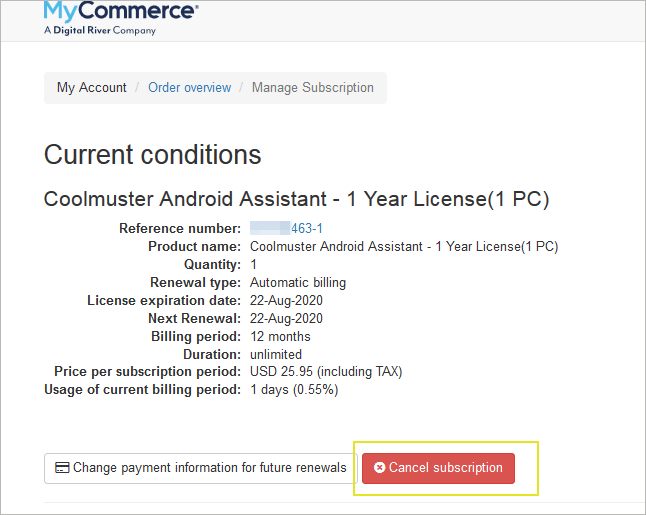Image resolution: width=646 pixels, height=515 pixels.
Task: Select 'Usage of current billing period:' label
Action: (143, 390)
